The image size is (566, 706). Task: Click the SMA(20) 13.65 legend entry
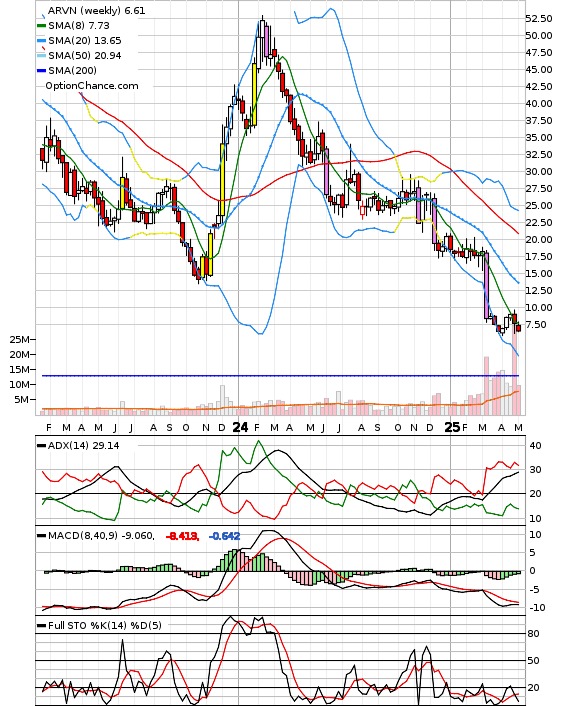pos(85,41)
